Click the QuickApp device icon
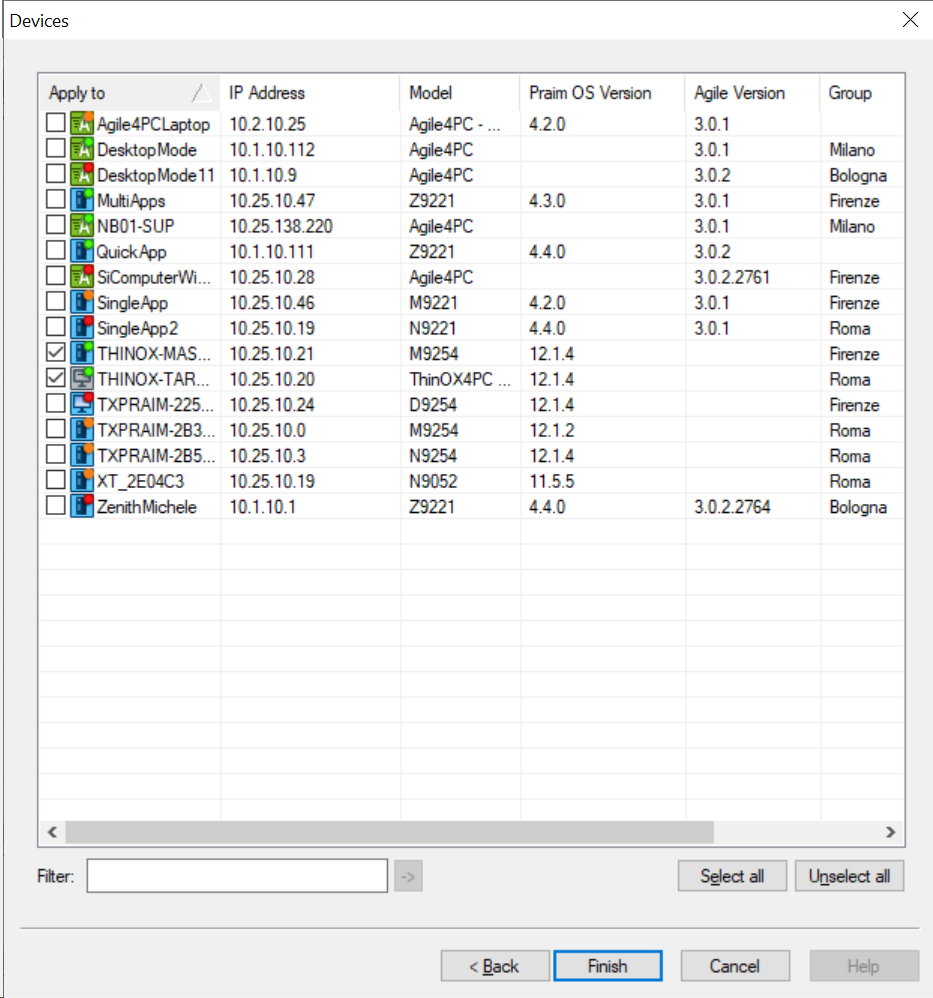 coord(82,251)
